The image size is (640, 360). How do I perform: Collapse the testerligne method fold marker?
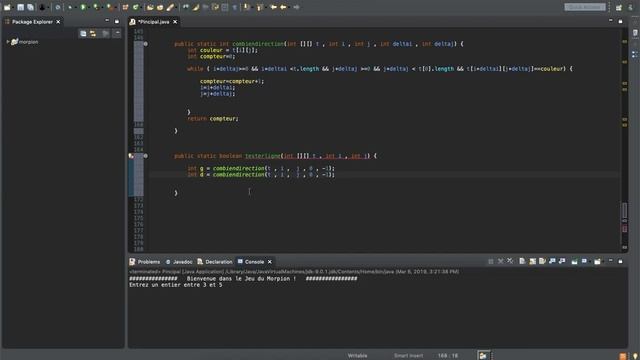(146, 156)
